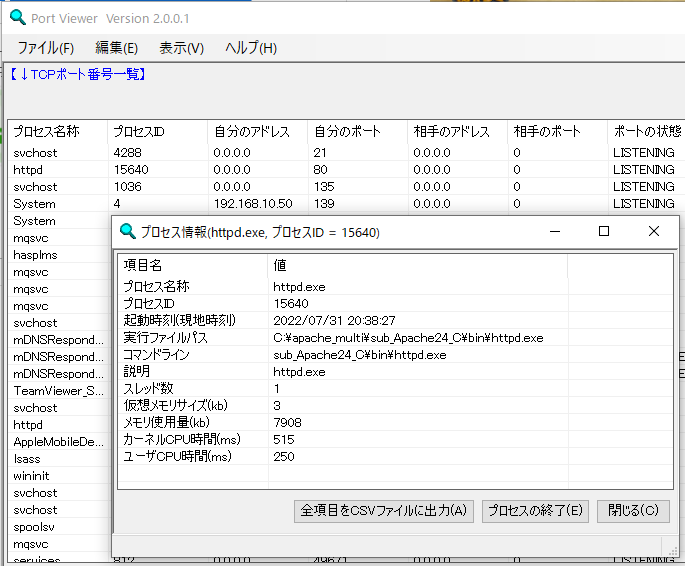Select the hasplms process row
Viewport: 685px width, 566px height.
click(58, 255)
